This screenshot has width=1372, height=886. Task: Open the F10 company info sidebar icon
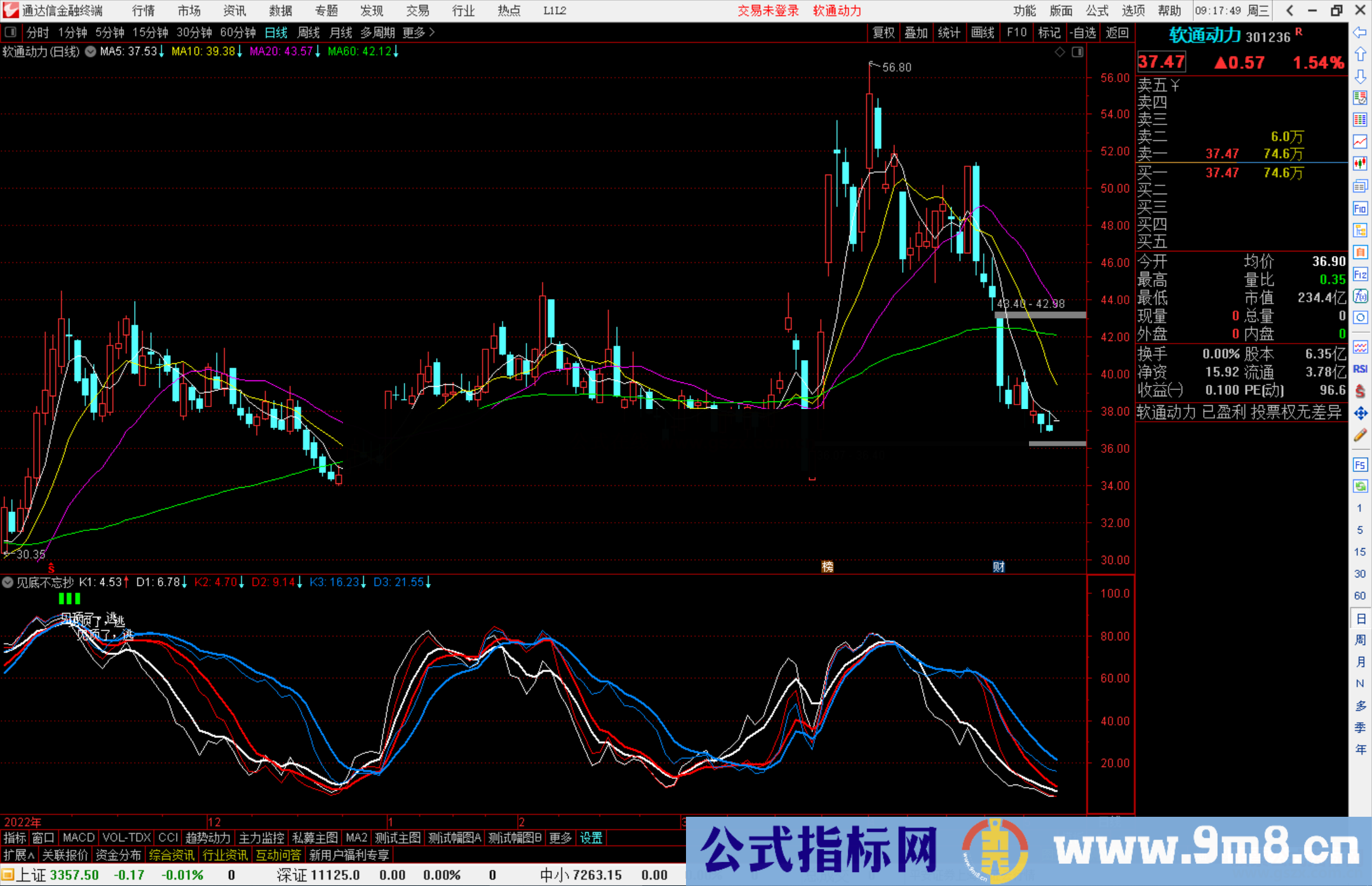point(1360,208)
